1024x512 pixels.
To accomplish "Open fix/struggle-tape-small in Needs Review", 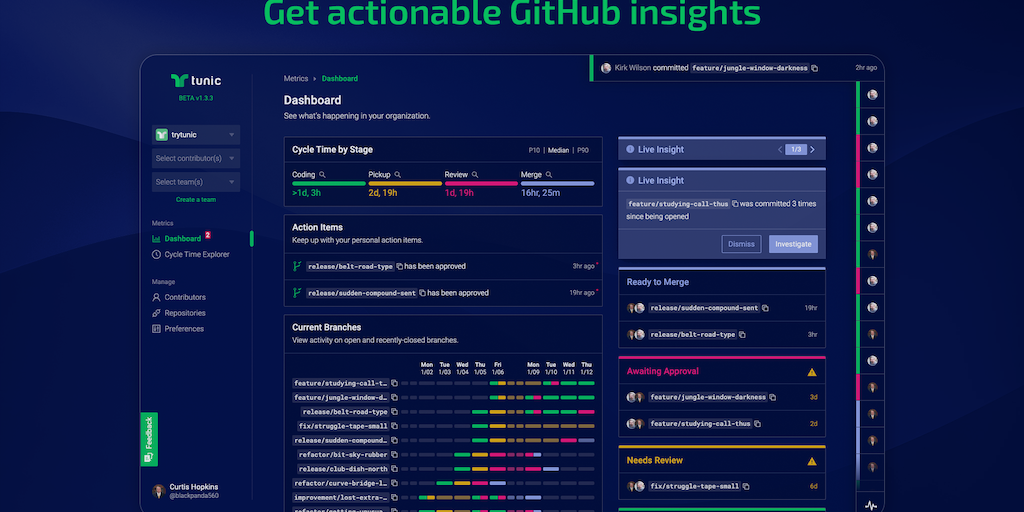I will point(722,487).
